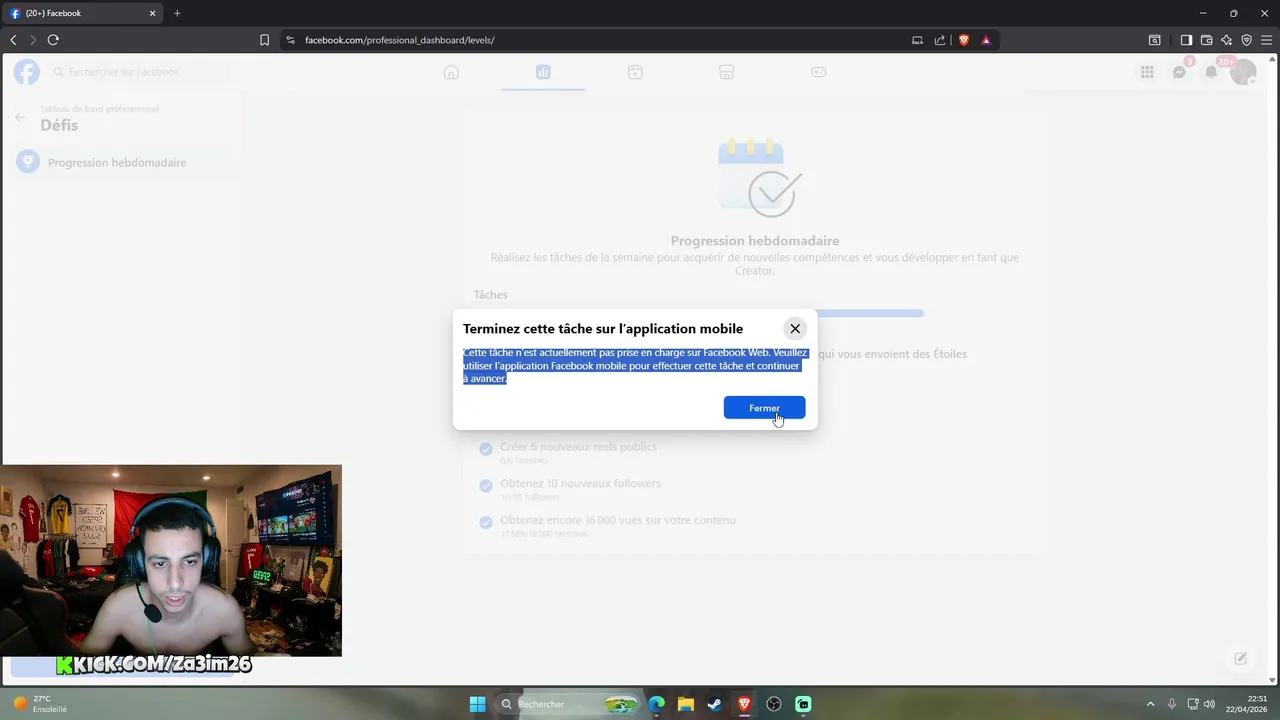Go back with the browser back arrow
Screen dimensions: 1280x720
(13, 40)
